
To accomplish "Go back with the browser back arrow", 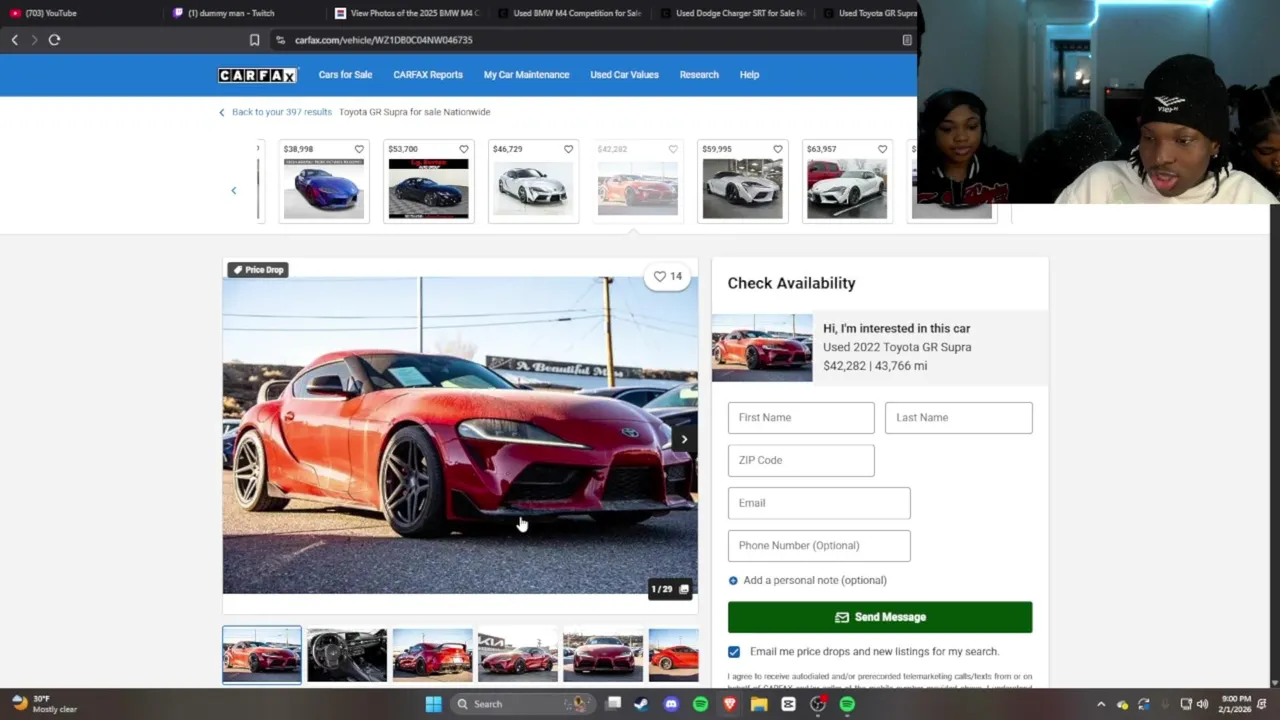I will tap(14, 40).
